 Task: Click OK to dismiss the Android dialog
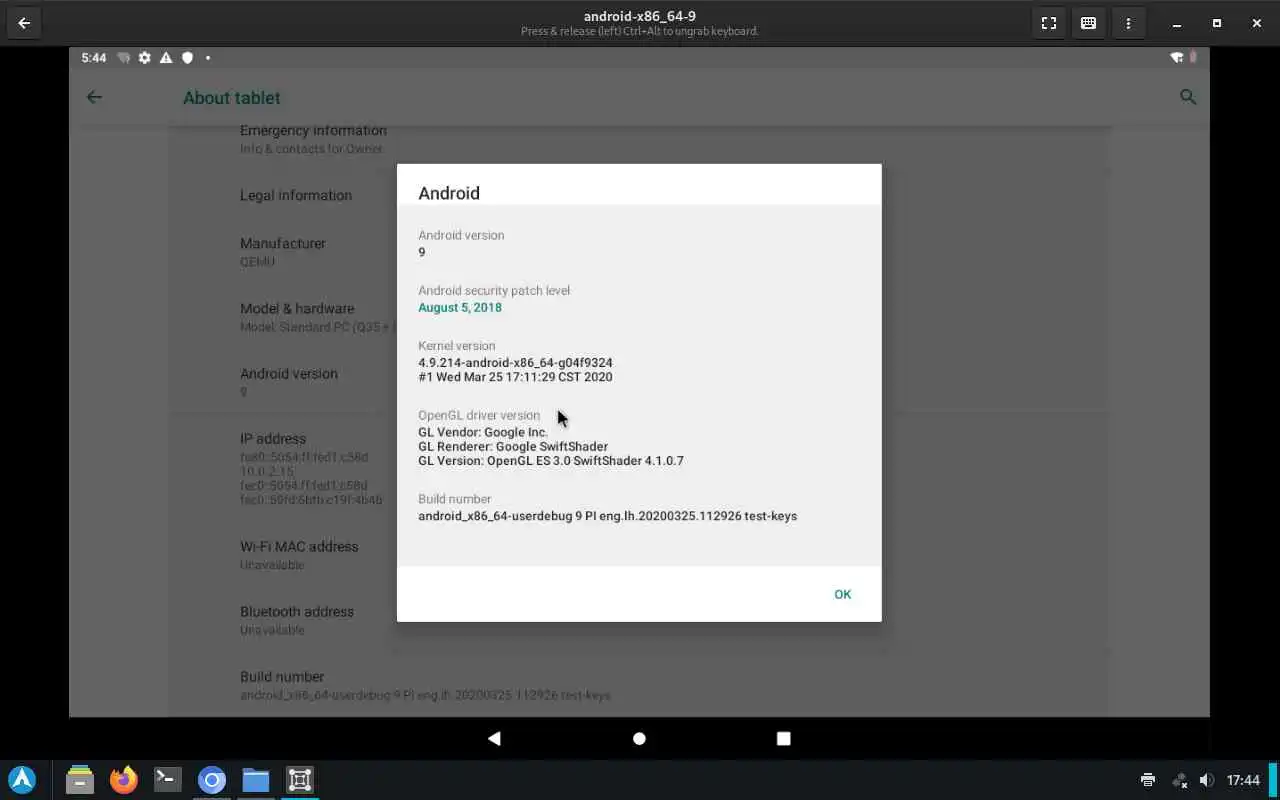coord(843,594)
